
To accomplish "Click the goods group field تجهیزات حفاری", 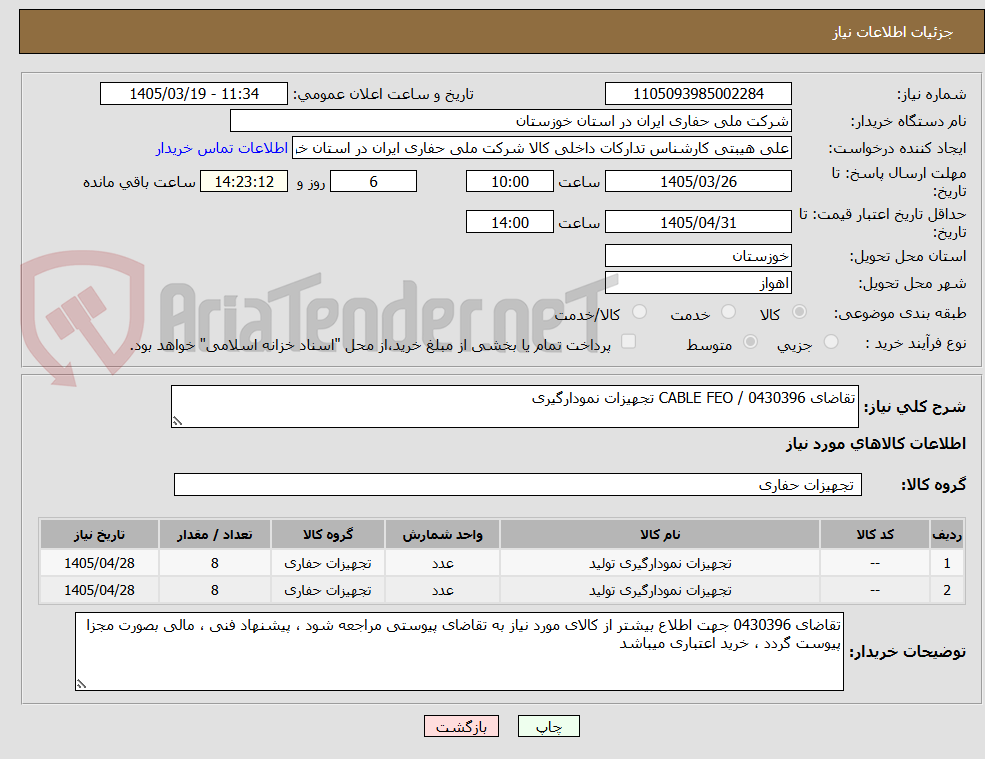I will point(518,484).
